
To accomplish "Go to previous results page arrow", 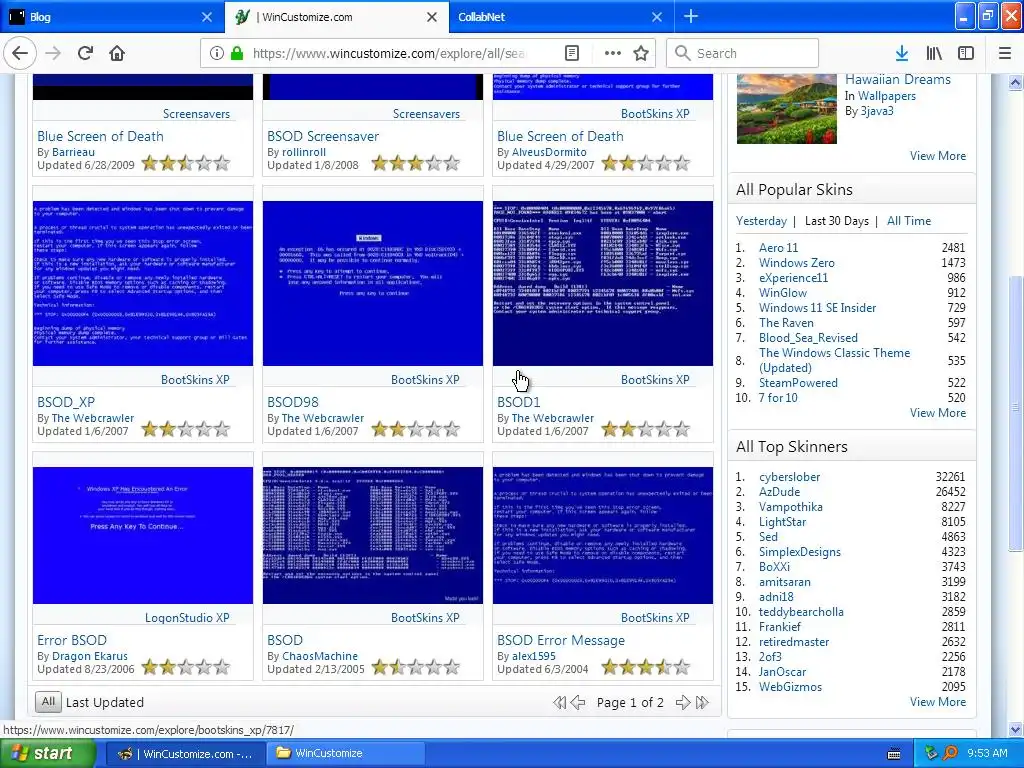I will (578, 703).
